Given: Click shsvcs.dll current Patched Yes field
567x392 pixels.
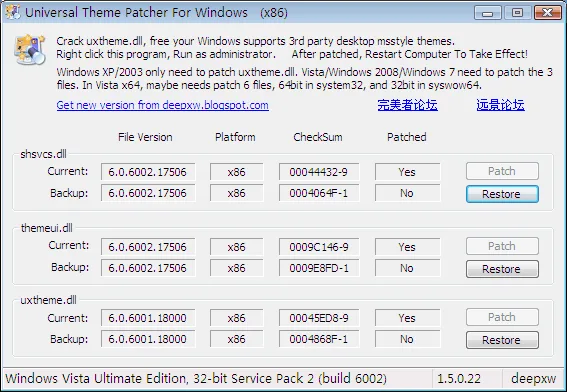Looking at the screenshot, I should (408, 172).
